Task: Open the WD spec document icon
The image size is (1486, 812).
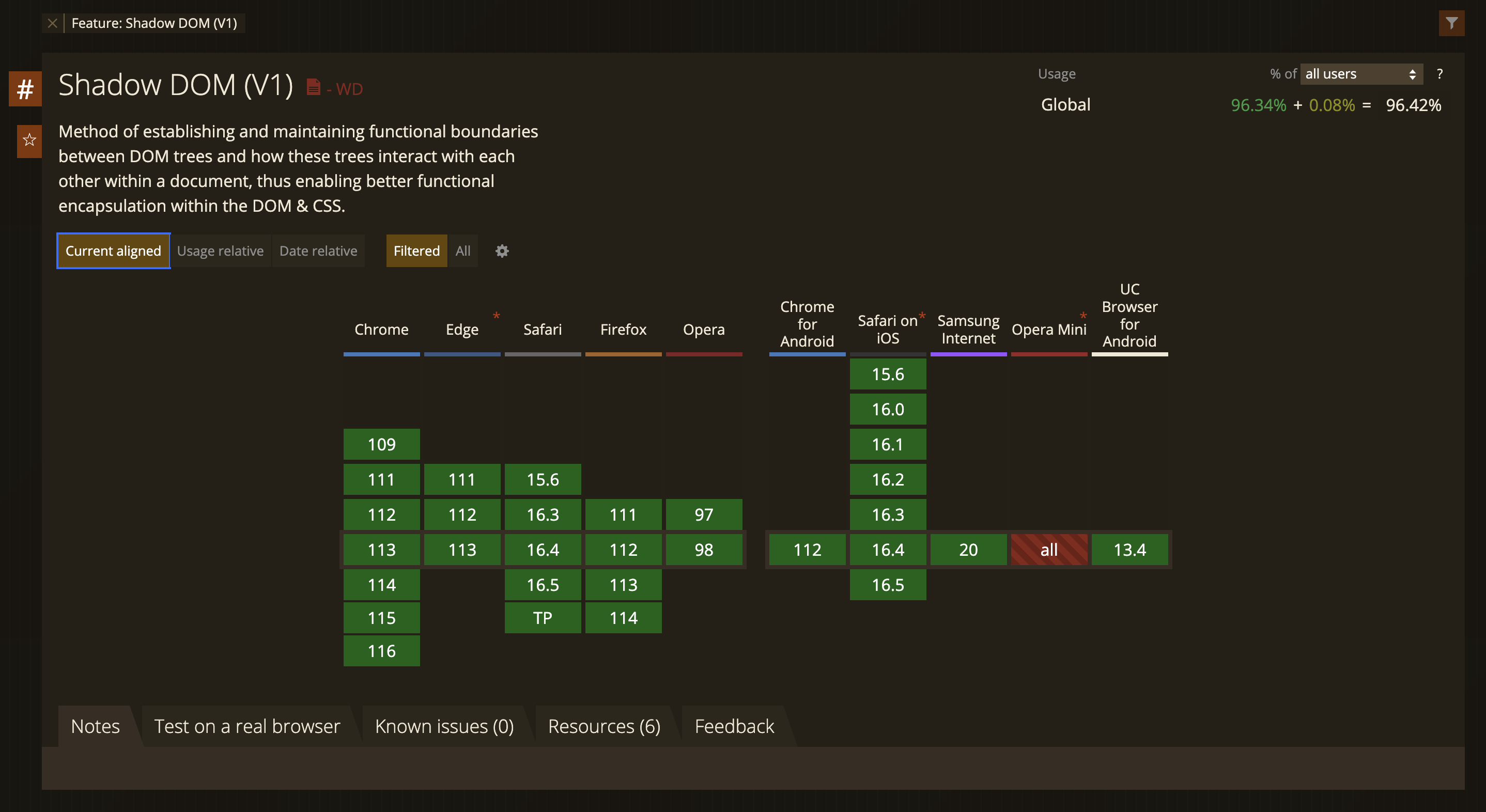Action: (x=313, y=87)
